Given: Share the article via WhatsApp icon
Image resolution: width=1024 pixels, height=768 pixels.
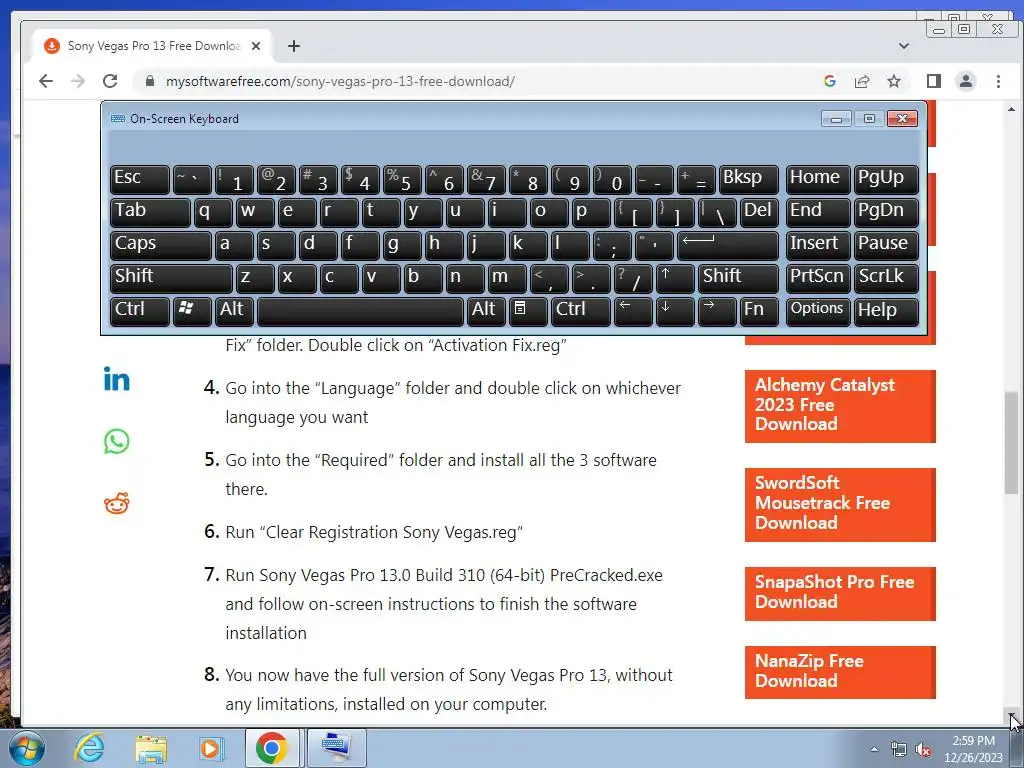Looking at the screenshot, I should click(117, 441).
